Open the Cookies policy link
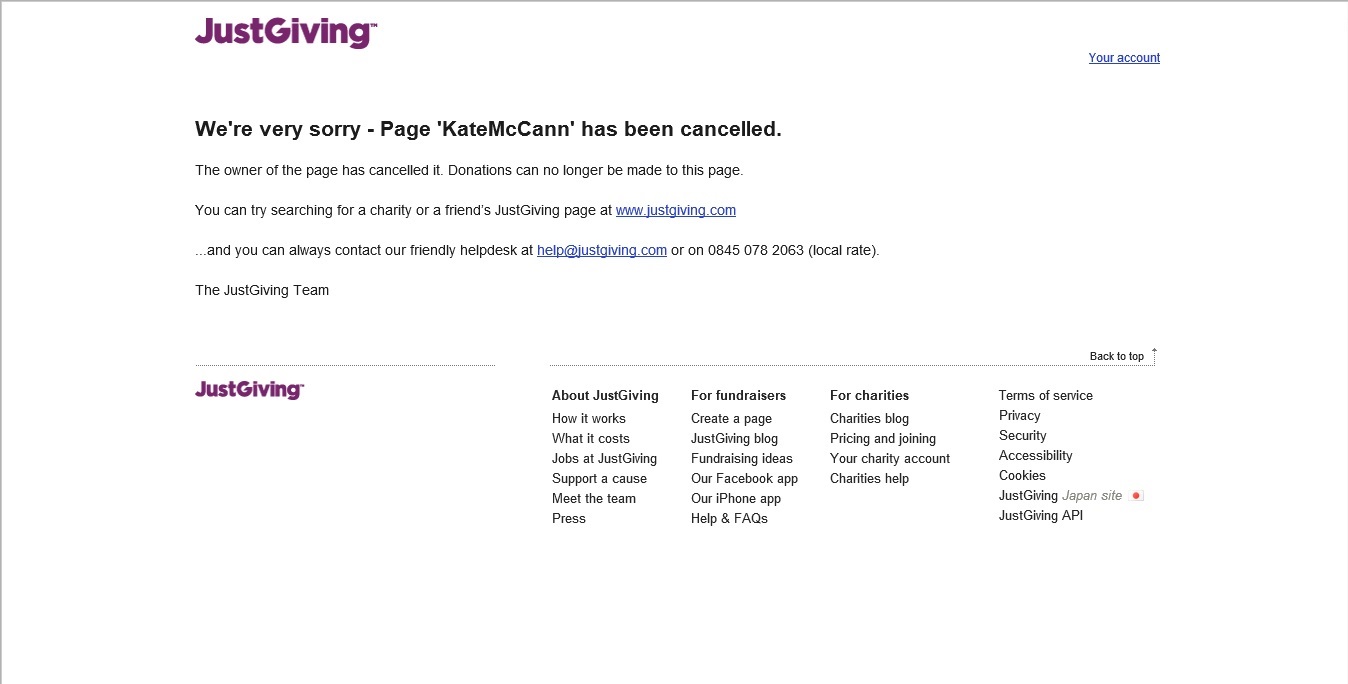 (1021, 476)
